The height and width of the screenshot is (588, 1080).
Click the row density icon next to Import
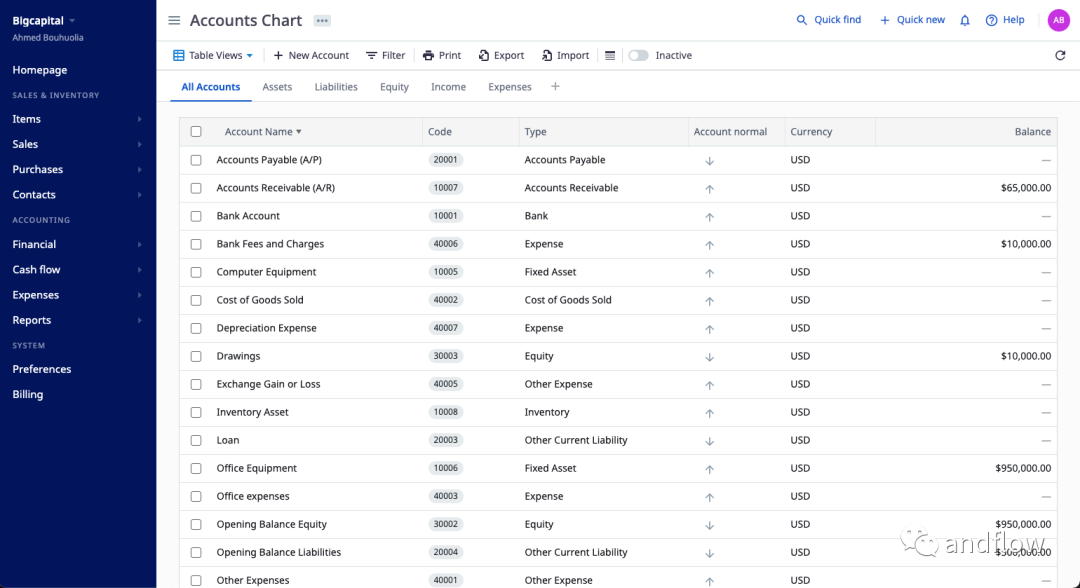pyautogui.click(x=610, y=56)
